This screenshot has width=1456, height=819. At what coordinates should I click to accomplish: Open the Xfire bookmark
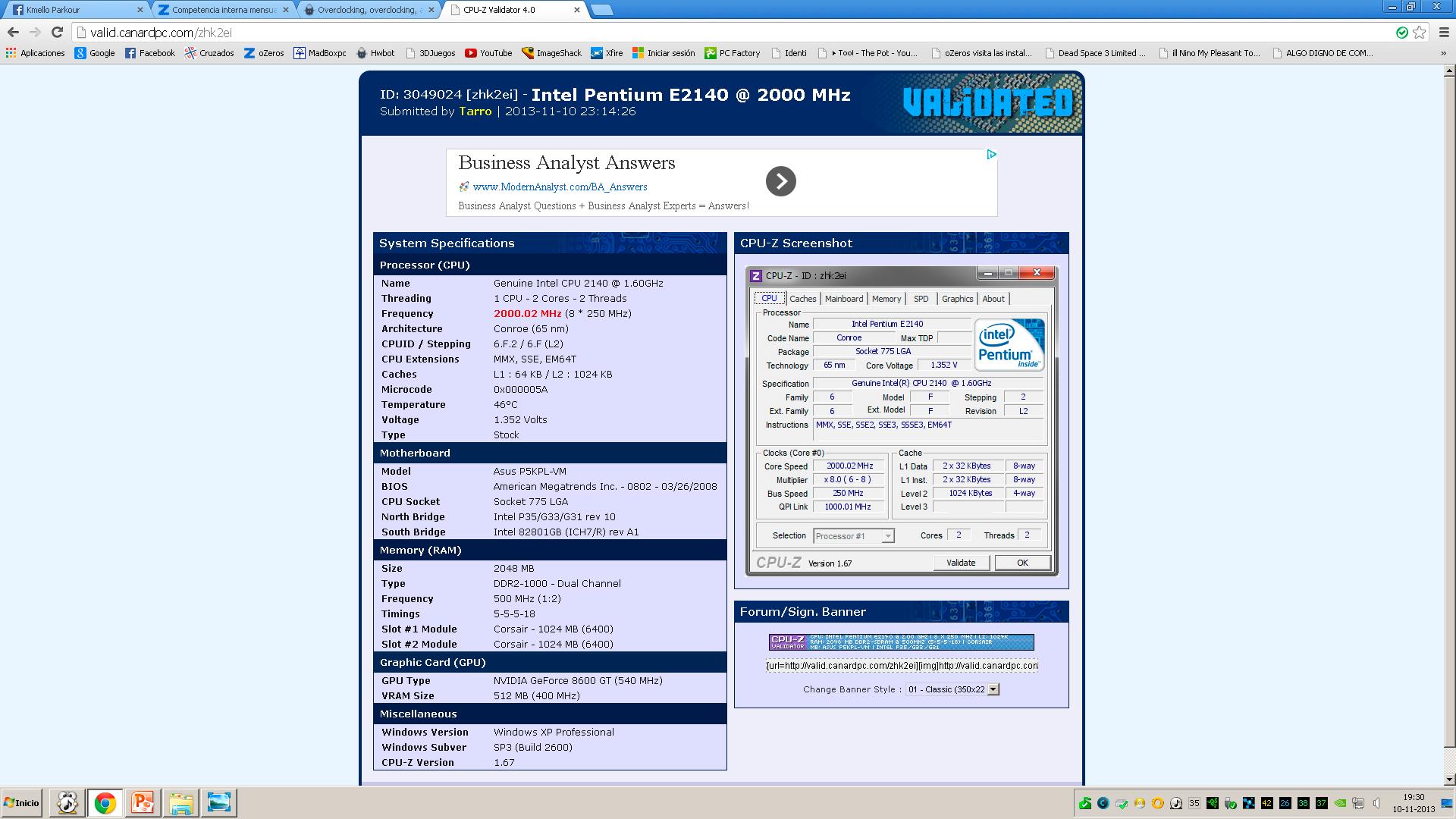click(x=607, y=53)
